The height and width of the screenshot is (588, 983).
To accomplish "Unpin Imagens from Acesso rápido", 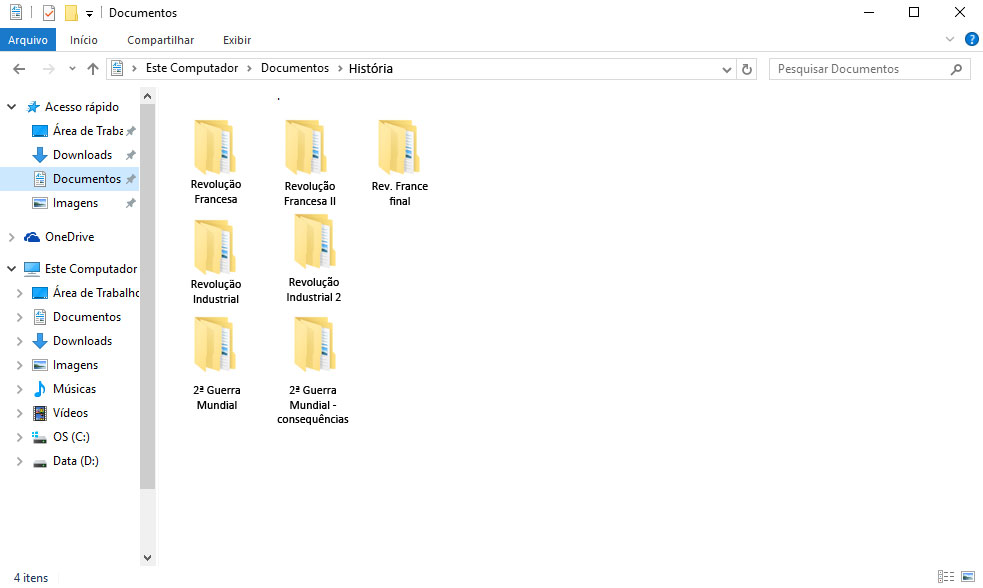I will 130,202.
